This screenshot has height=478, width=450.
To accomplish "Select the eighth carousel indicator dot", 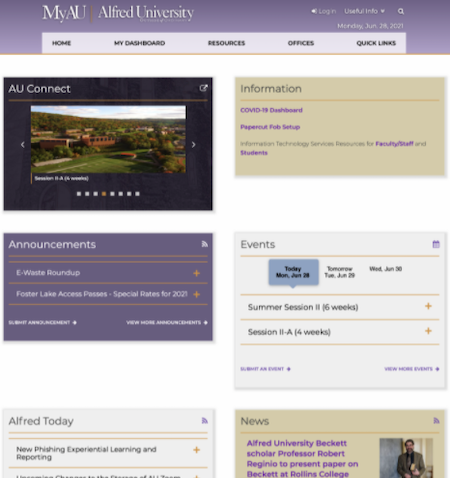I will 137,194.
